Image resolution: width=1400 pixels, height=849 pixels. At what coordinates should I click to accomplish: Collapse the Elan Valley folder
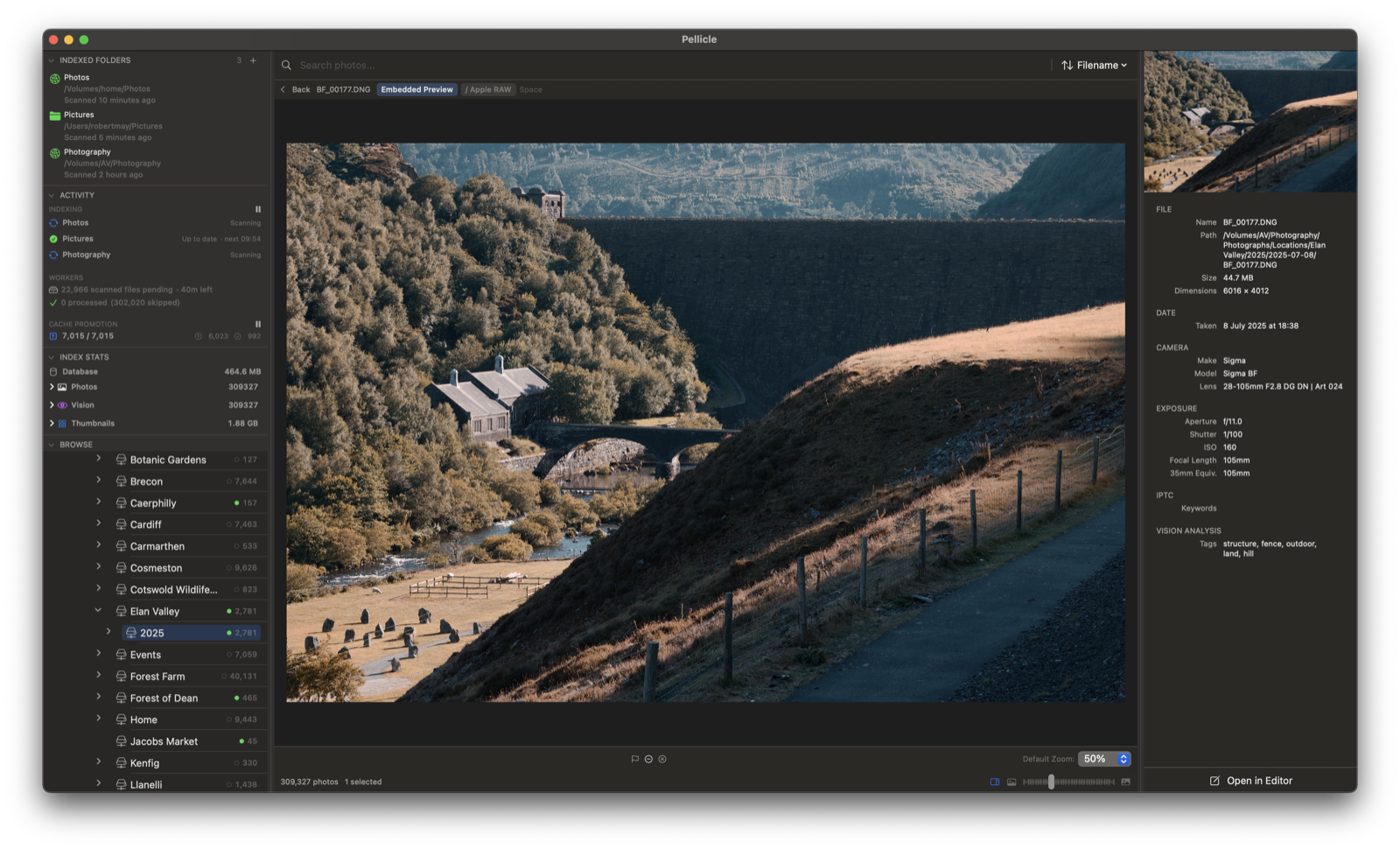98,610
